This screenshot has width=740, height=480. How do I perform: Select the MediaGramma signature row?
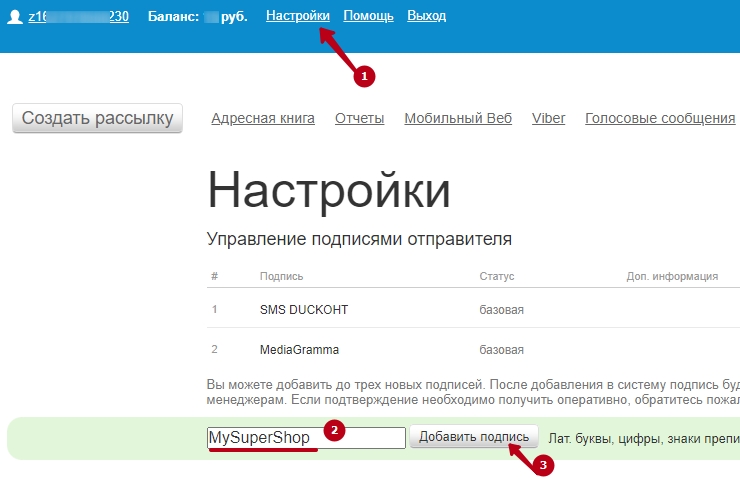point(299,350)
